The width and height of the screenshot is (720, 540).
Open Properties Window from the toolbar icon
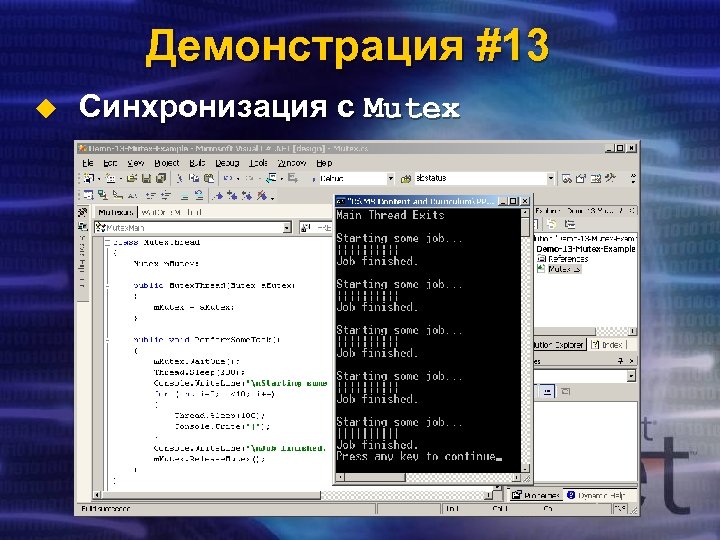(581, 179)
